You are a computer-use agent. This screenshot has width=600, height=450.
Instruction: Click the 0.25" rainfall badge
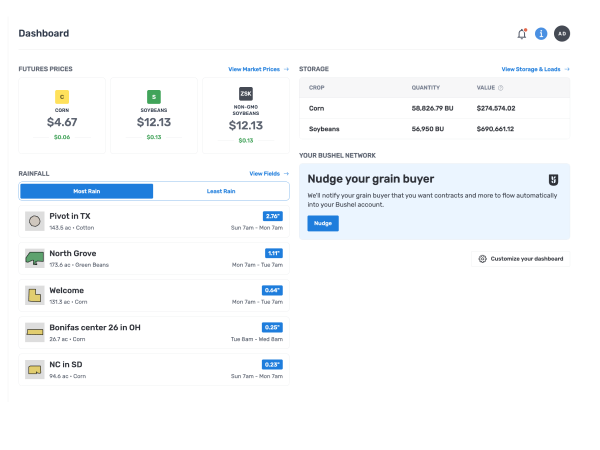point(272,328)
